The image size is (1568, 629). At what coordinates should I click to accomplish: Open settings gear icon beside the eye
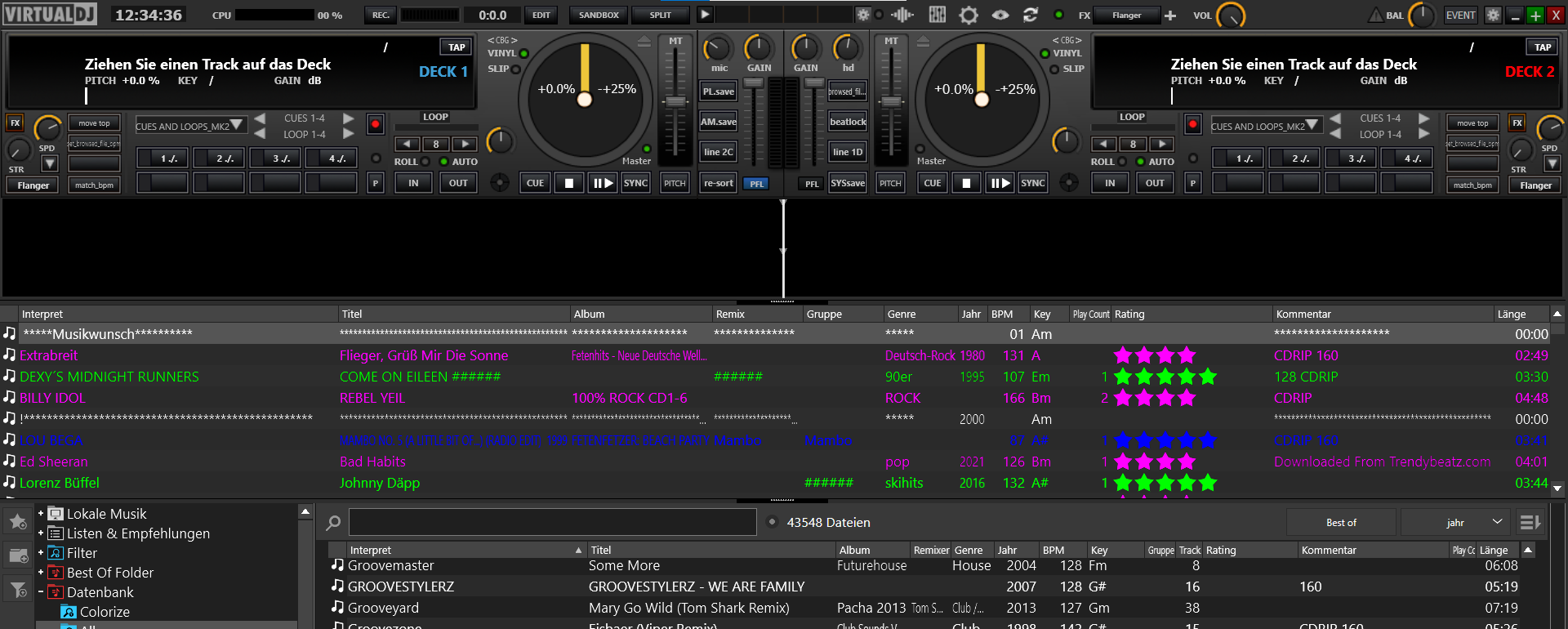(x=969, y=15)
